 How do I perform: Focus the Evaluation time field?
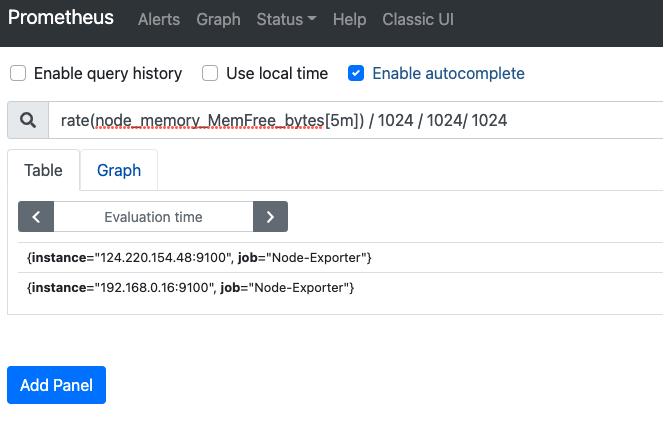(x=153, y=217)
